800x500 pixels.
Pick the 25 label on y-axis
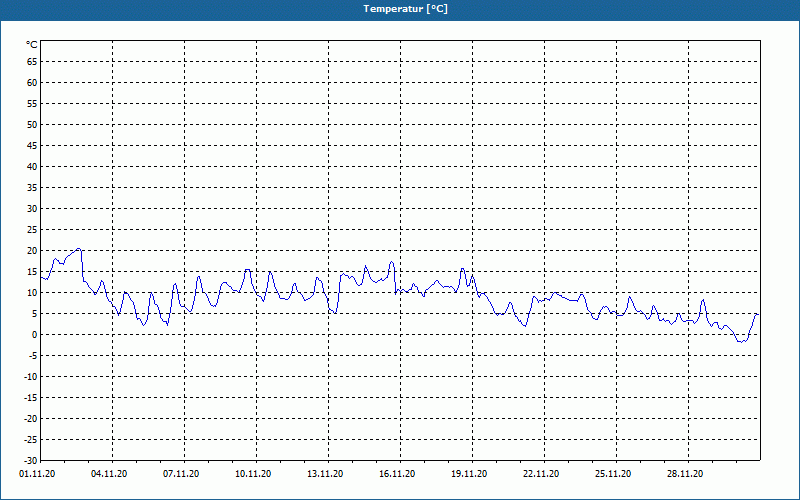(x=32, y=230)
